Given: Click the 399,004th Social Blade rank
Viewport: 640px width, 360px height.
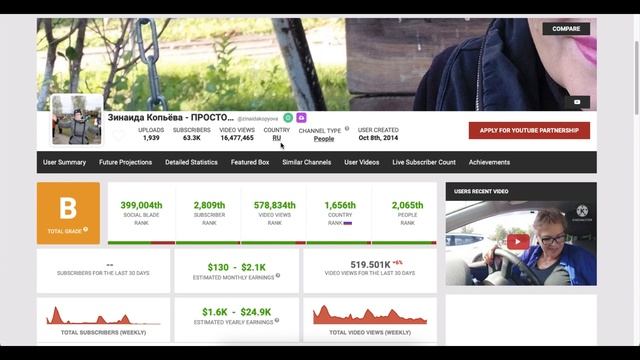Looking at the screenshot, I should click(141, 205).
